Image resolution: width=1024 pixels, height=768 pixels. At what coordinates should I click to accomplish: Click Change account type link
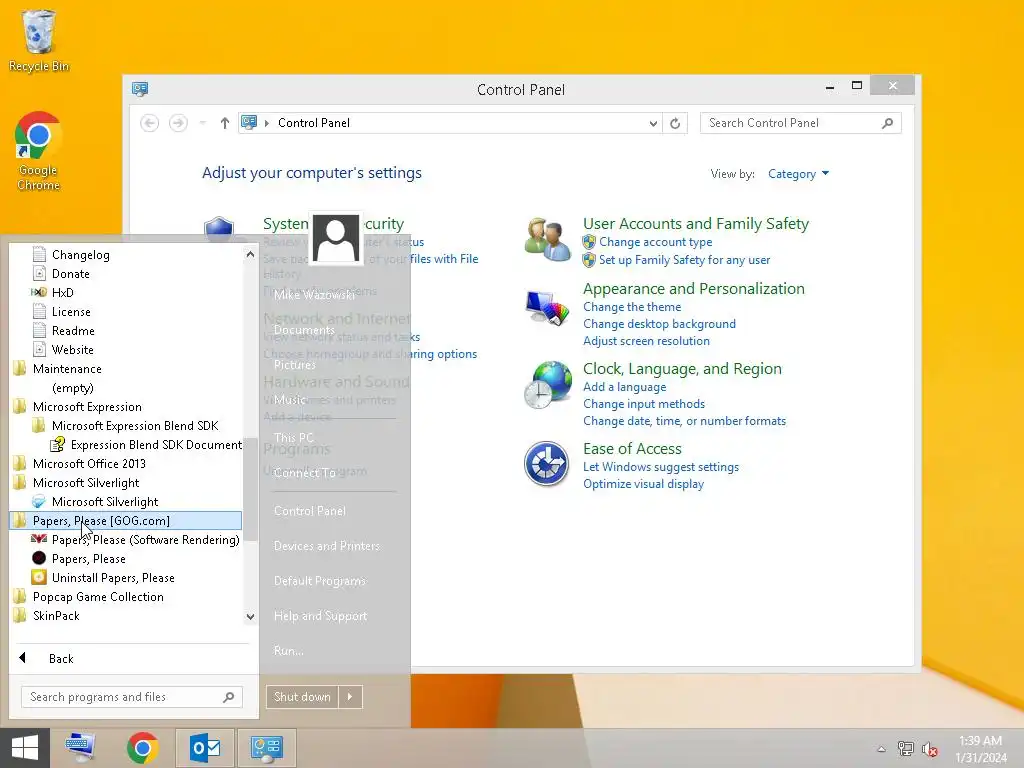656,242
